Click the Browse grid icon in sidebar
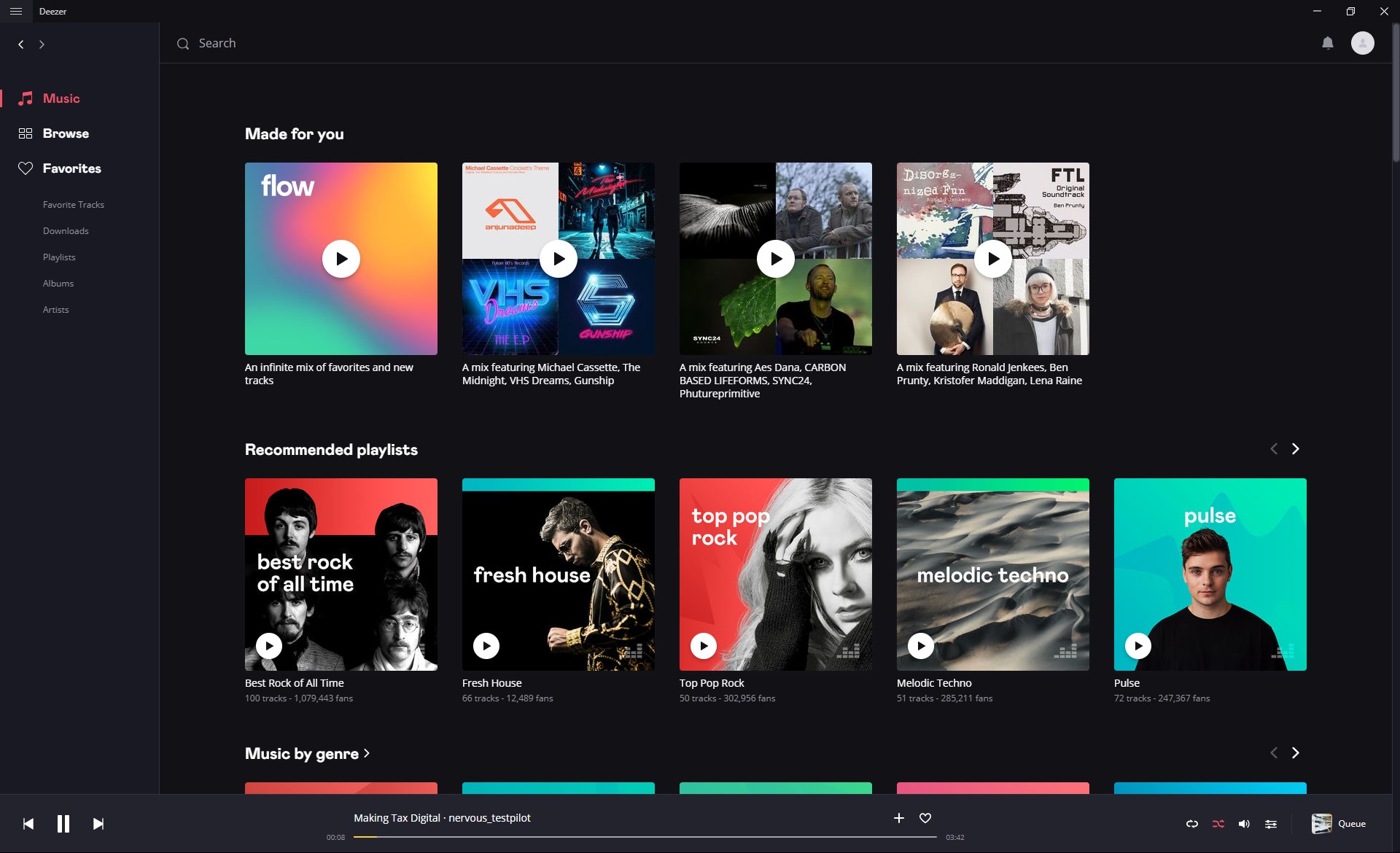Screen dimensions: 1400x853 (x=26, y=133)
